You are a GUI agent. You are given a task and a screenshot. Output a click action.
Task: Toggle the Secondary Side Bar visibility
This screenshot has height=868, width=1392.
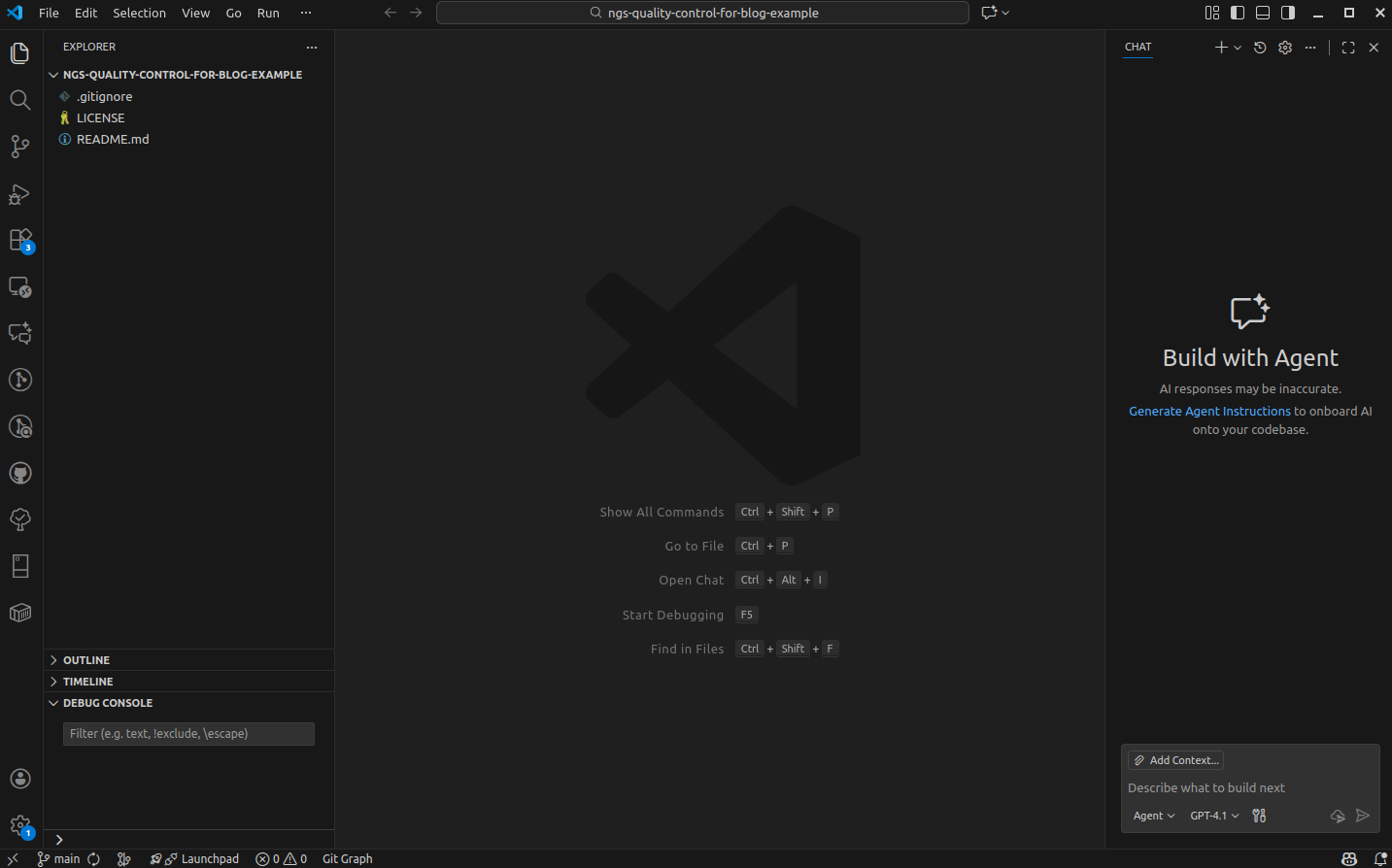pos(1288,13)
